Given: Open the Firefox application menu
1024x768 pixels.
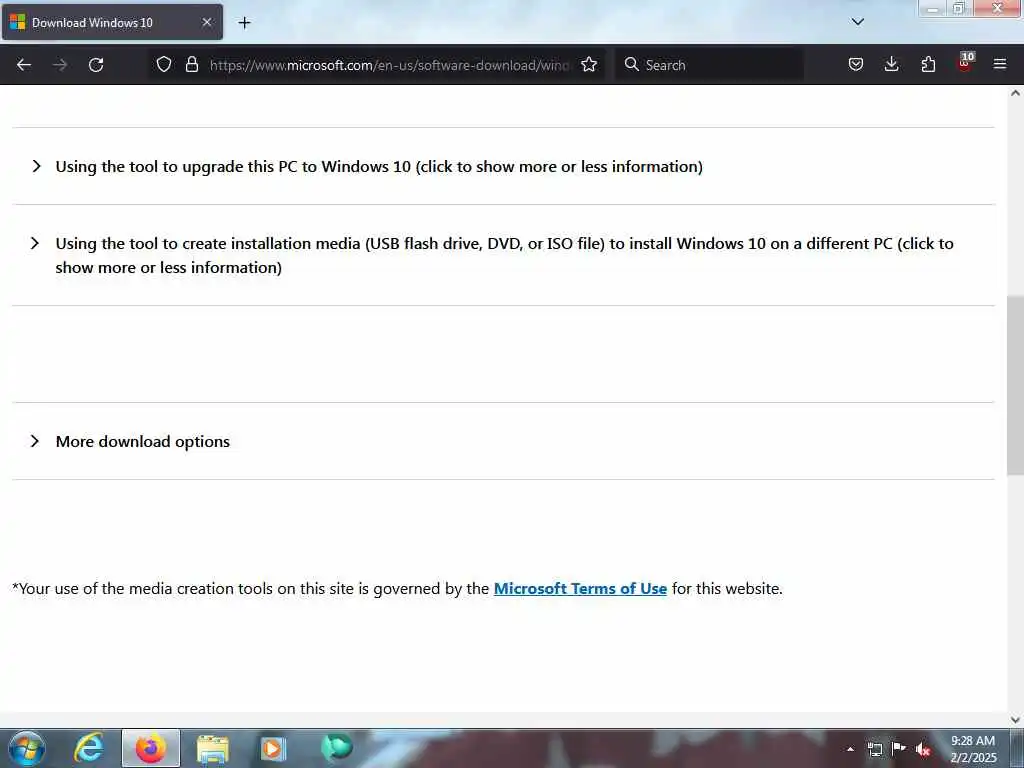Looking at the screenshot, I should pos(1000,65).
